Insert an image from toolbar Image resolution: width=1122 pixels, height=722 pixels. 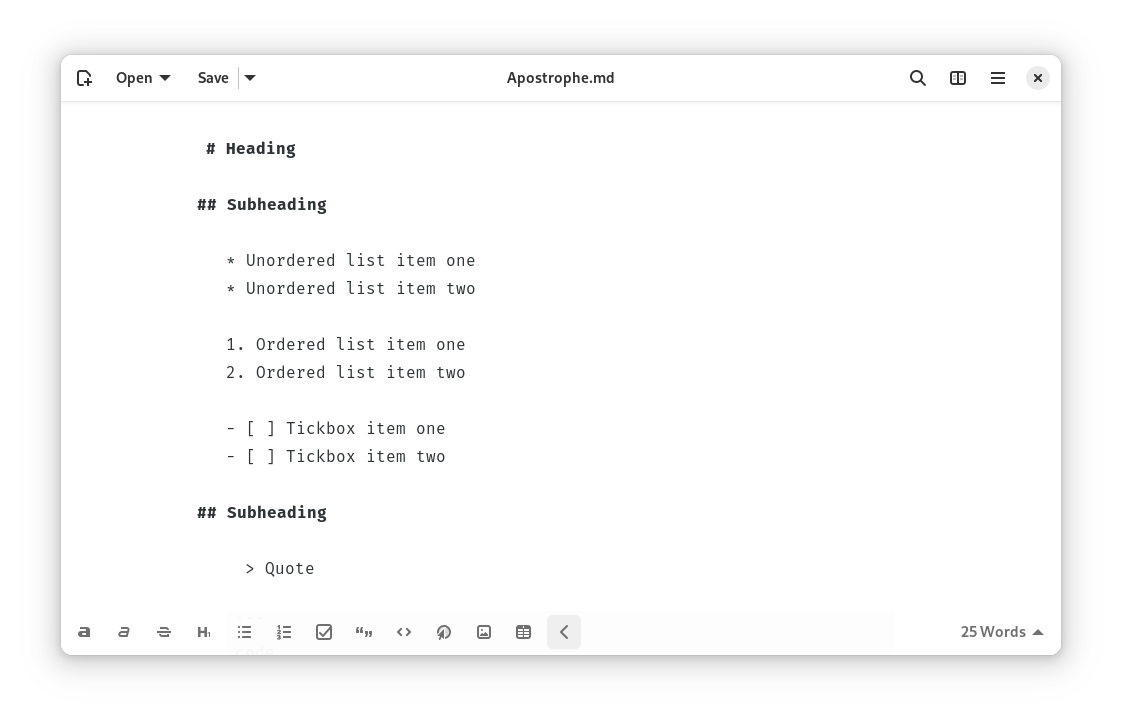(484, 632)
